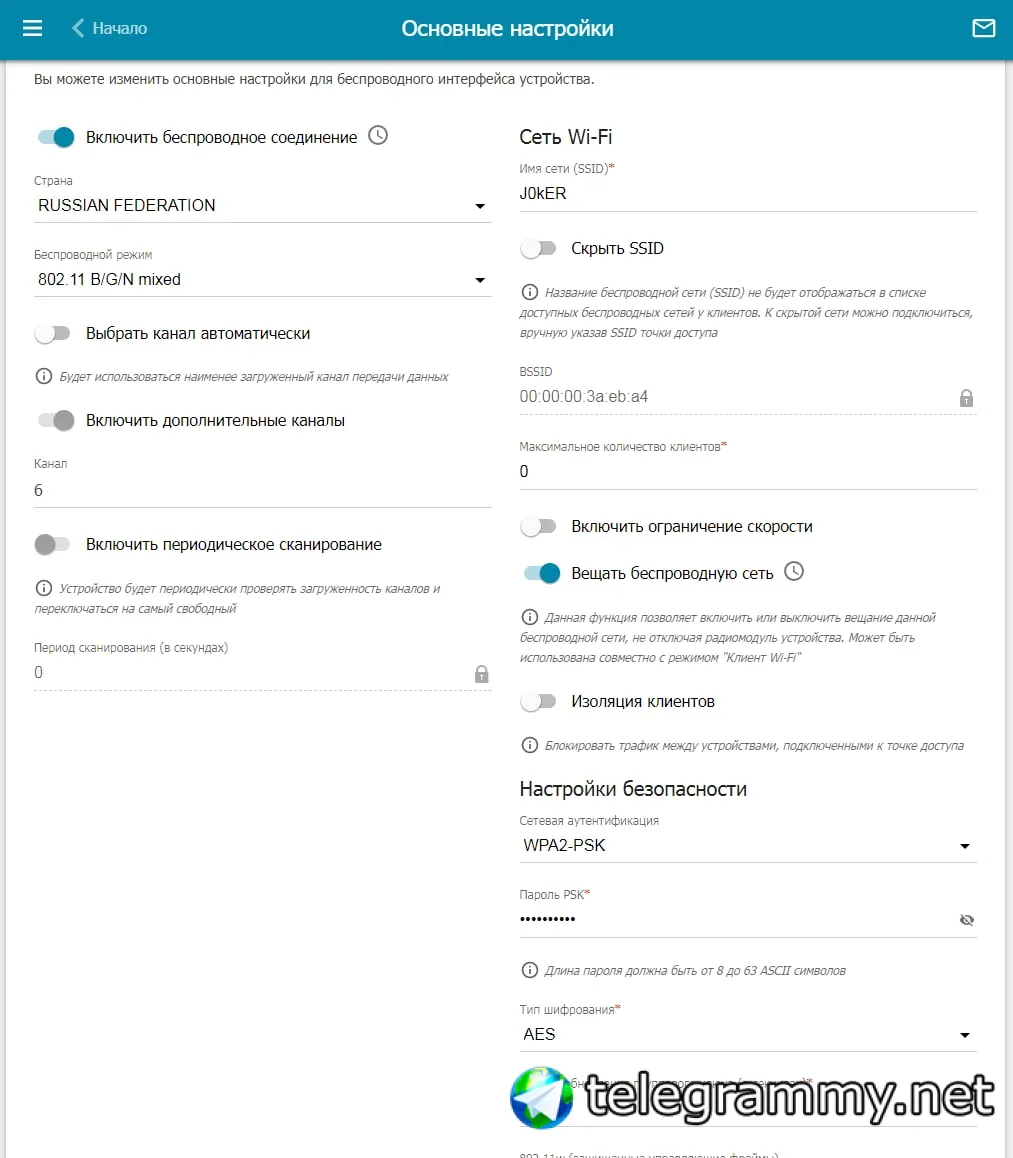Screen dimensions: 1013x1158
Task: Expand the Беспроводной режим dropdown
Action: point(263,280)
